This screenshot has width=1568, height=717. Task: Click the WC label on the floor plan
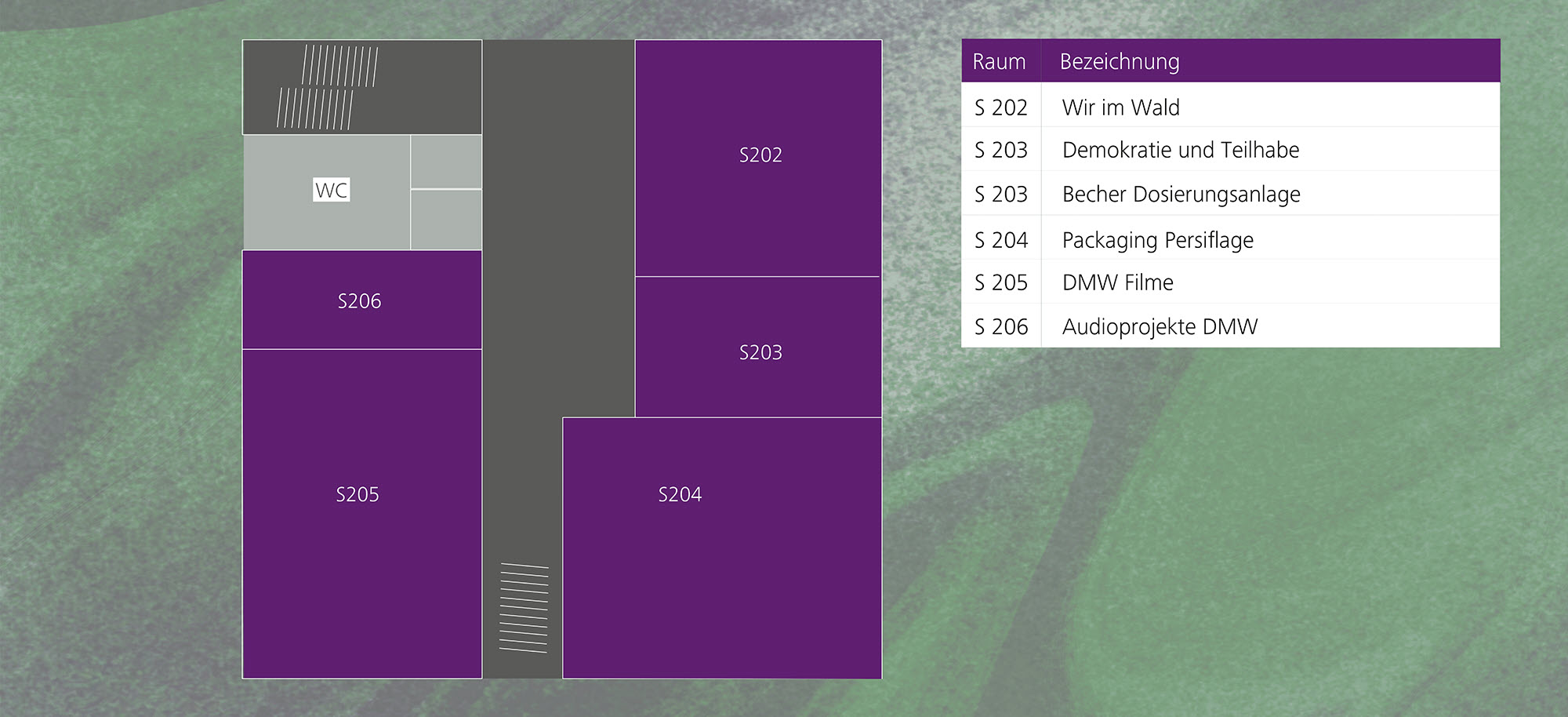(x=331, y=190)
